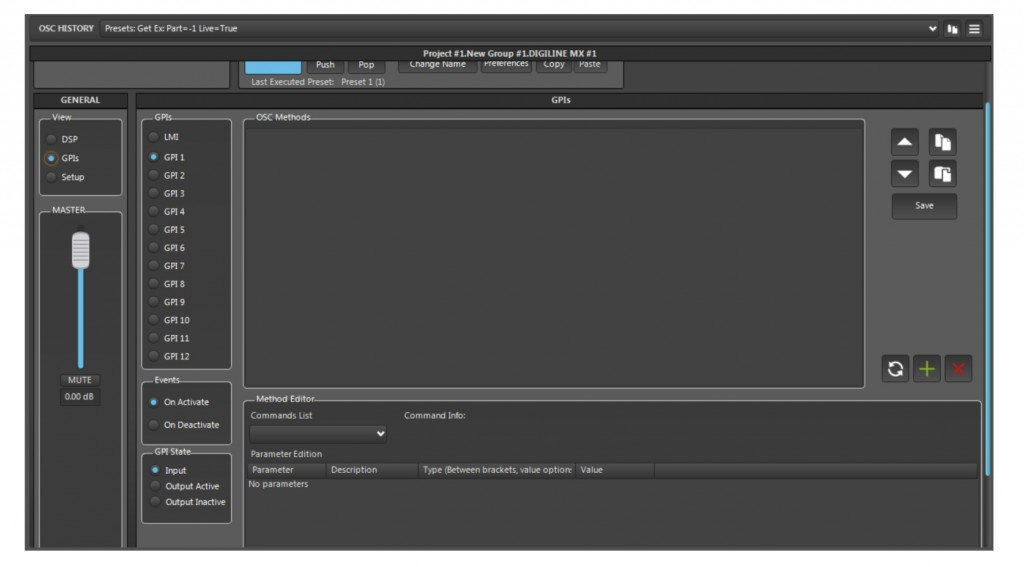Select GPI 5 in the GPIs list
This screenshot has width=1024, height=567.
click(x=153, y=230)
